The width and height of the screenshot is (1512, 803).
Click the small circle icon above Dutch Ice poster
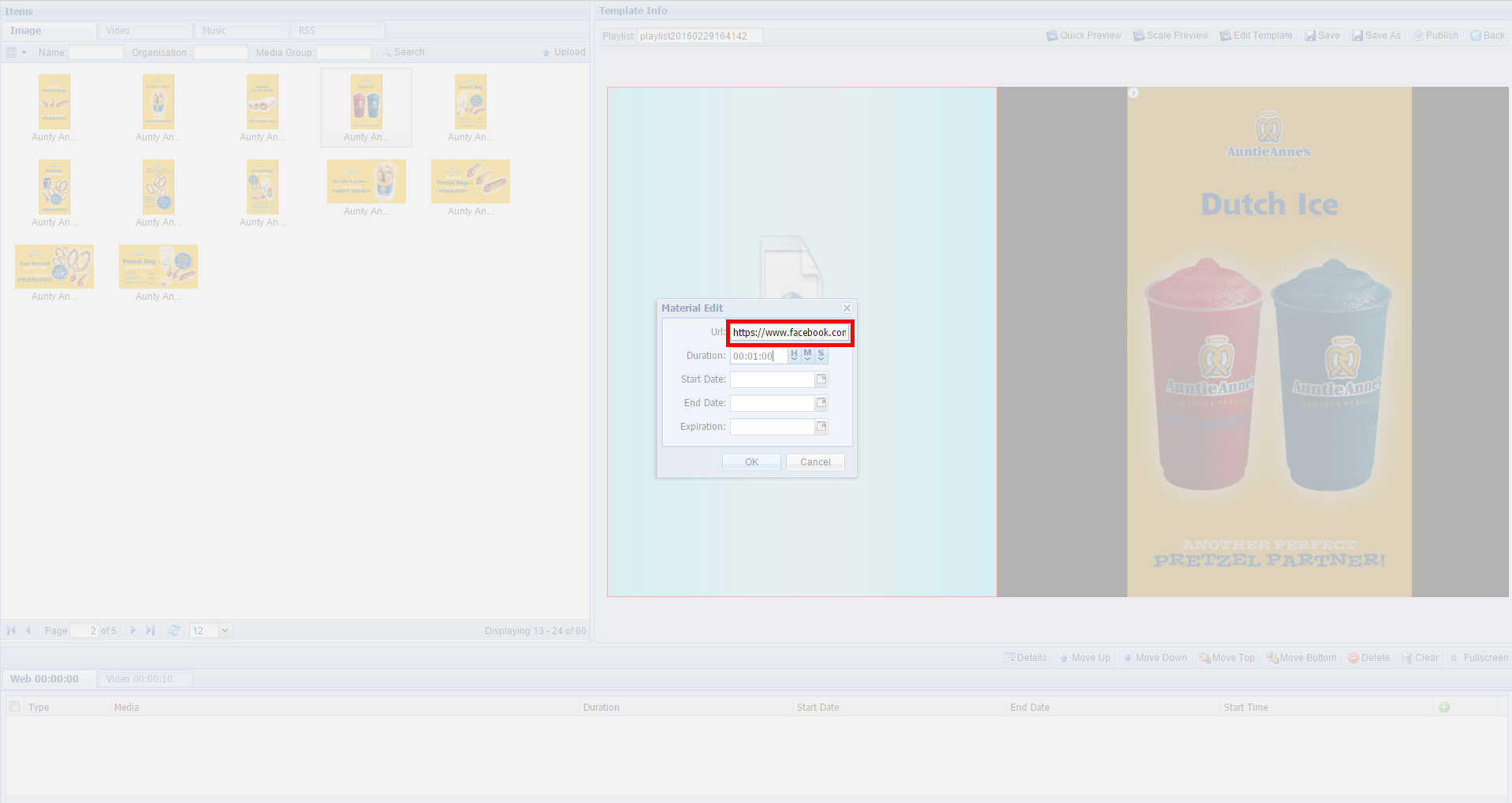pos(1133,93)
